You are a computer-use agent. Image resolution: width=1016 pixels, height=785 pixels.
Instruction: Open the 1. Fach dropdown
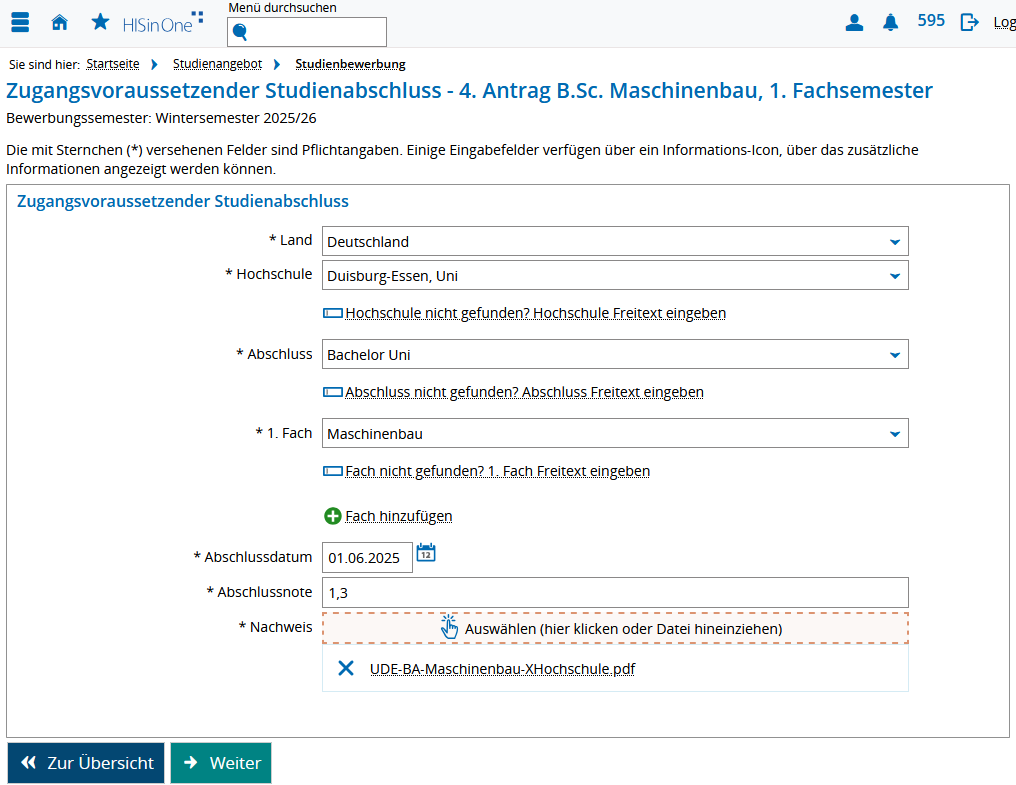(615, 434)
